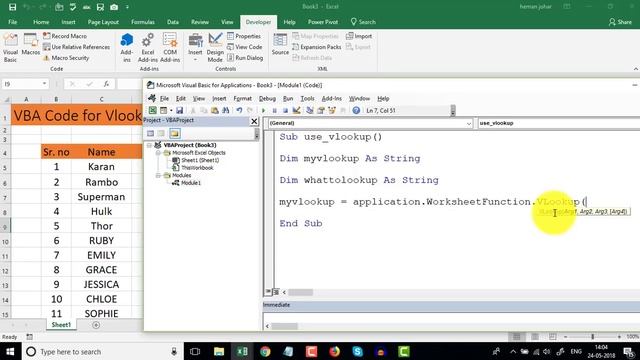The height and width of the screenshot is (360, 640).
Task: Close the Project - VBAProject pane
Action: [254, 121]
